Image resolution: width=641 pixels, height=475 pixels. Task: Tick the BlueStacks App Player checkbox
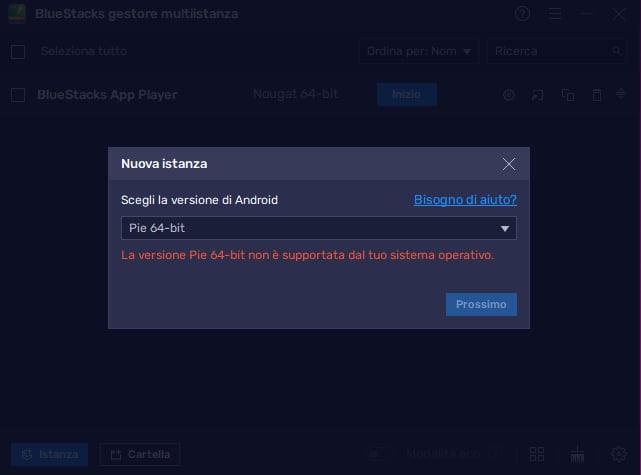(18, 95)
